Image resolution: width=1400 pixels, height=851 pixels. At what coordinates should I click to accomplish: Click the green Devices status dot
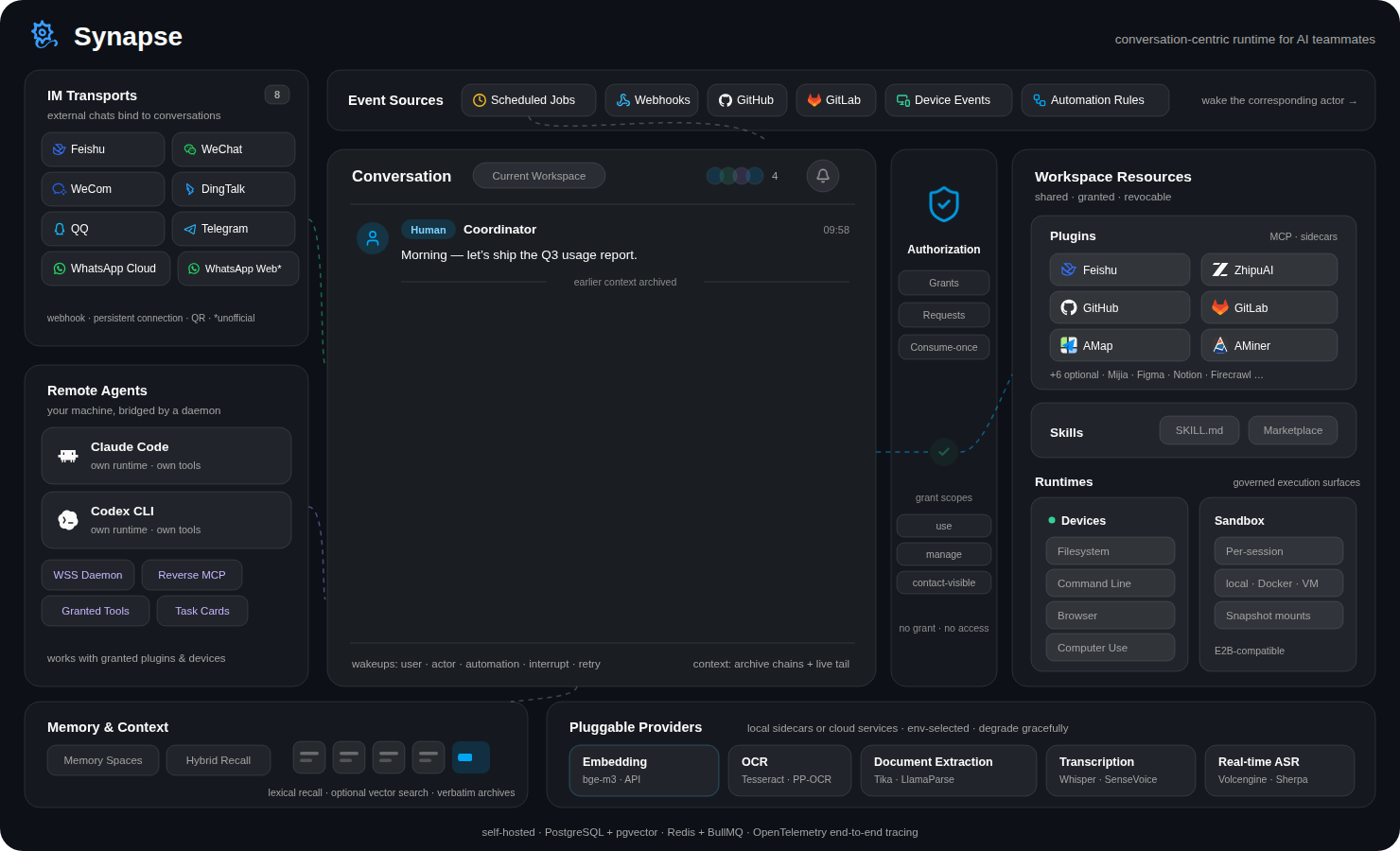(1052, 520)
